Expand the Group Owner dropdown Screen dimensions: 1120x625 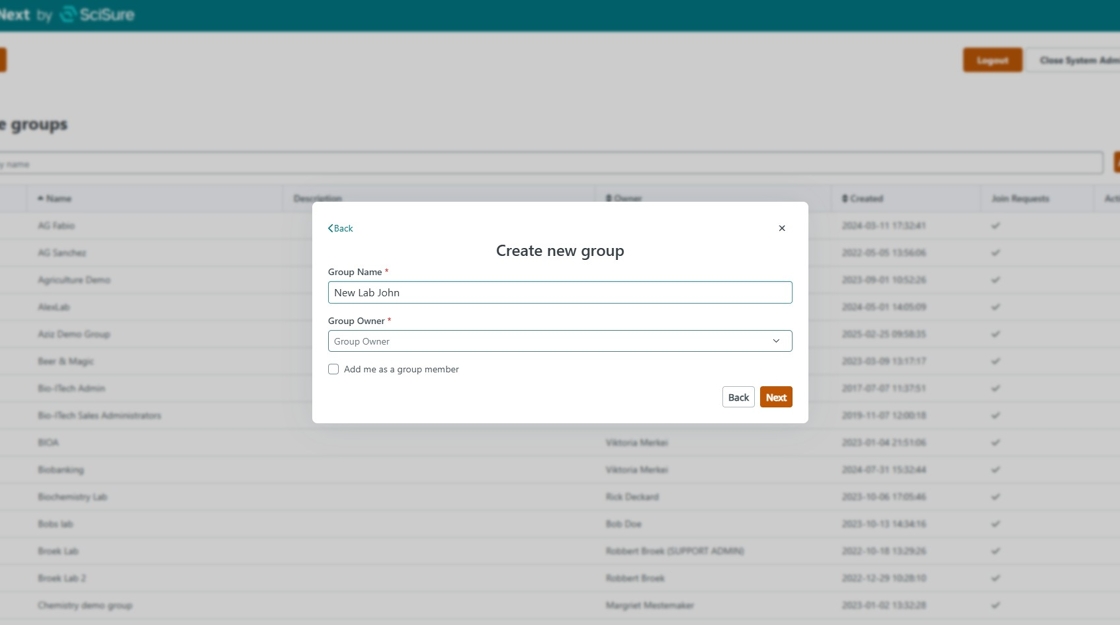tap(559, 341)
